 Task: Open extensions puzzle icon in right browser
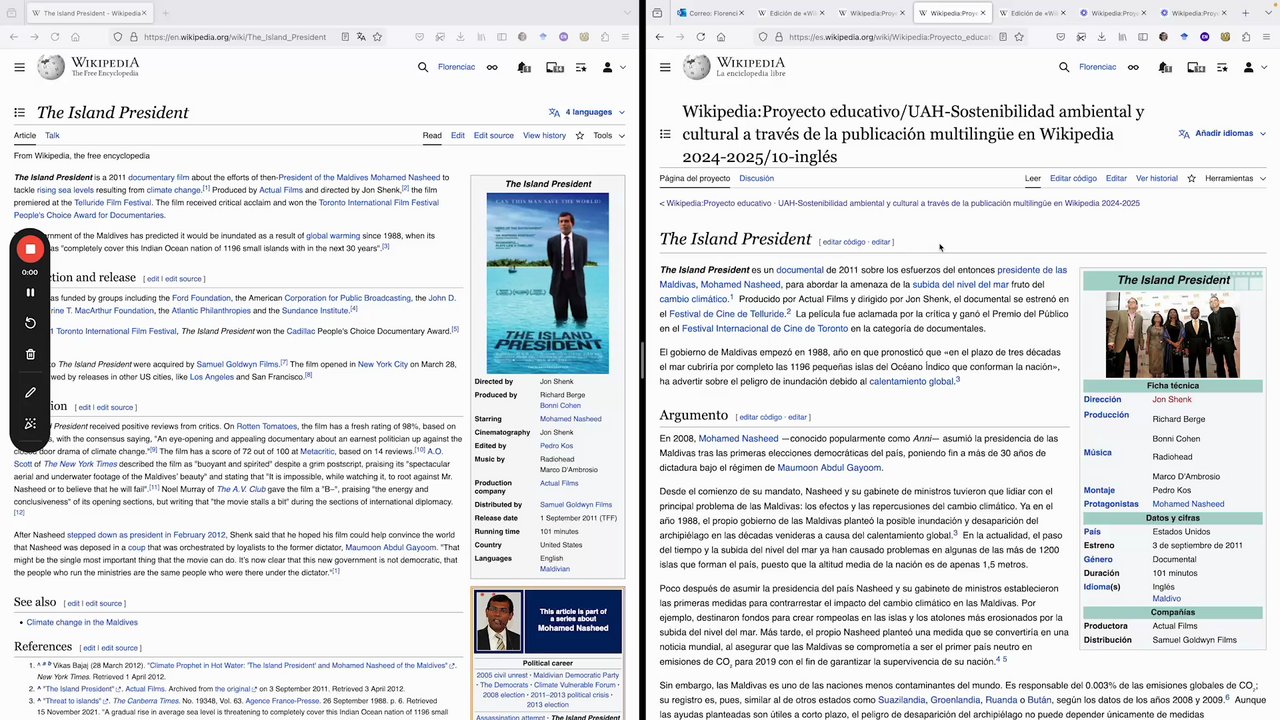pyautogui.click(x=1247, y=37)
